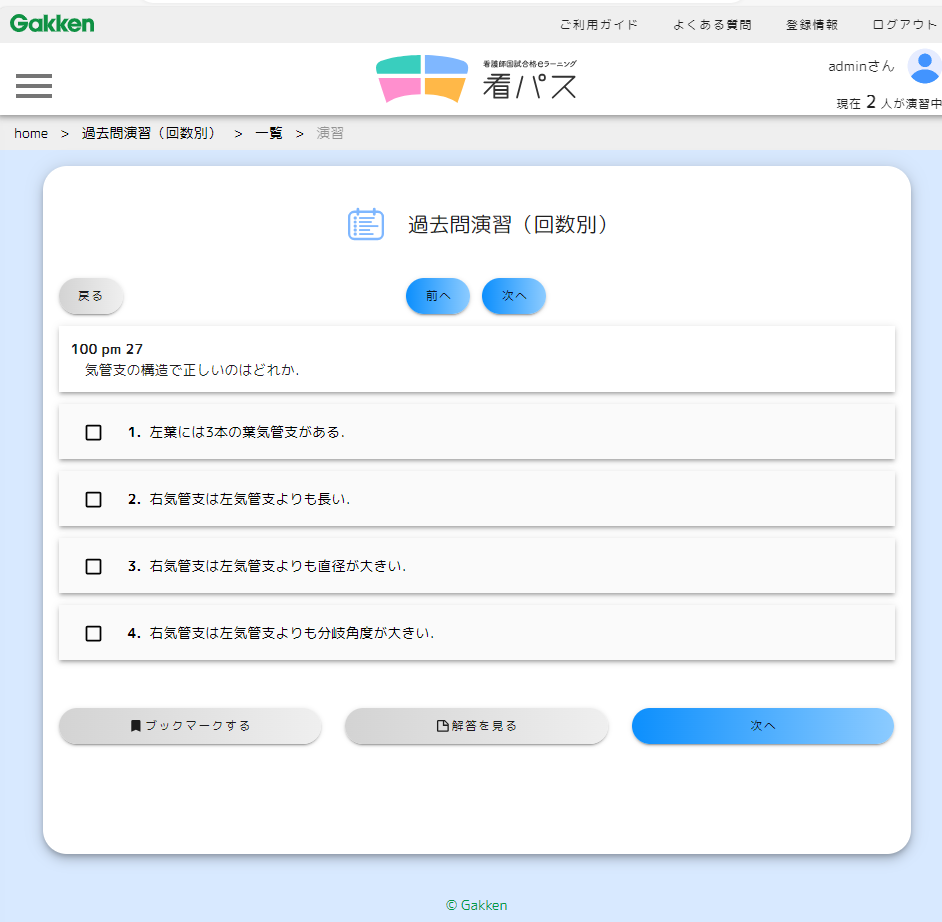Screen dimensions: 942x922
Task: Check answer option 3 直径が大きい
Action: click(x=93, y=566)
